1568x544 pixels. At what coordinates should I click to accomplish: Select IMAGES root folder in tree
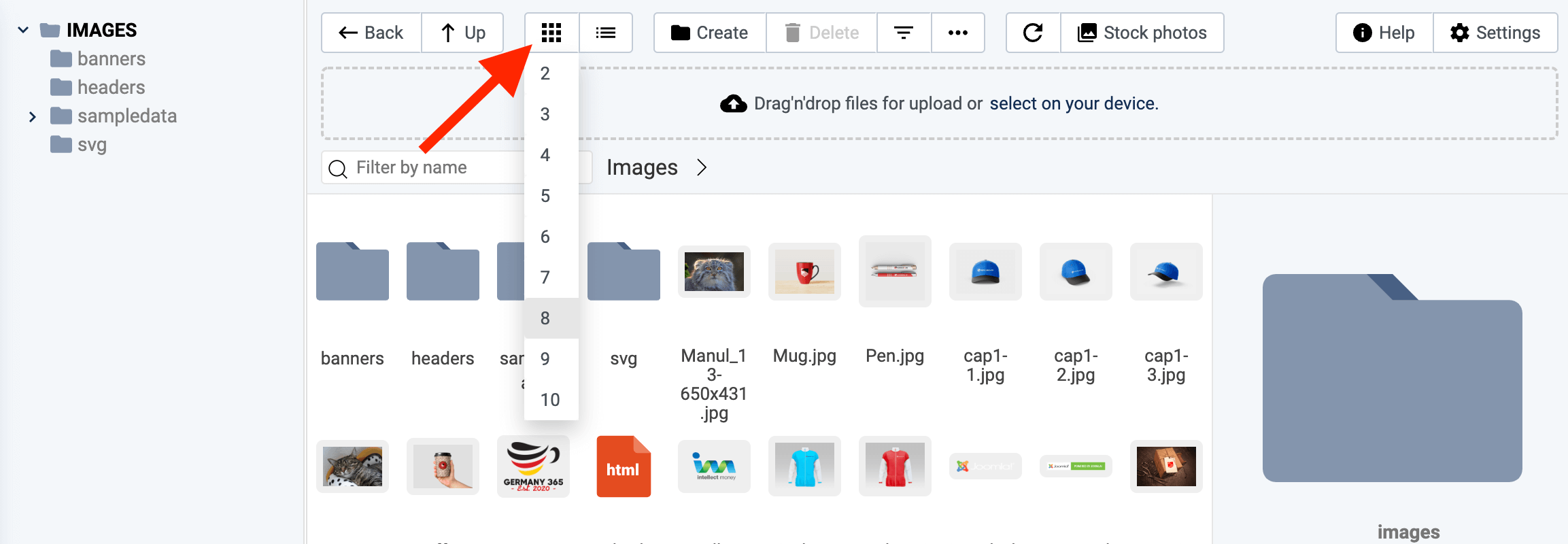[x=88, y=30]
